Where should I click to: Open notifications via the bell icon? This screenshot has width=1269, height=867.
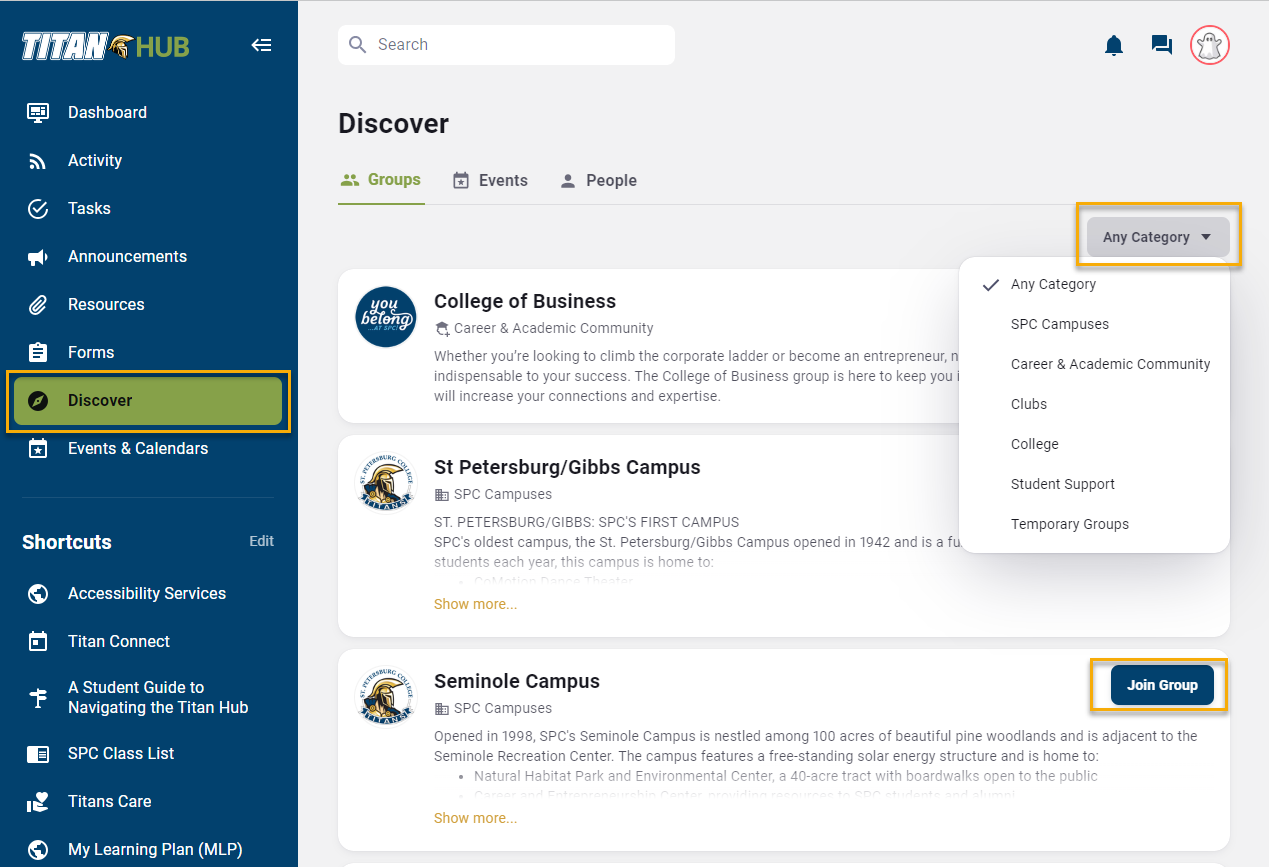[x=1114, y=45]
